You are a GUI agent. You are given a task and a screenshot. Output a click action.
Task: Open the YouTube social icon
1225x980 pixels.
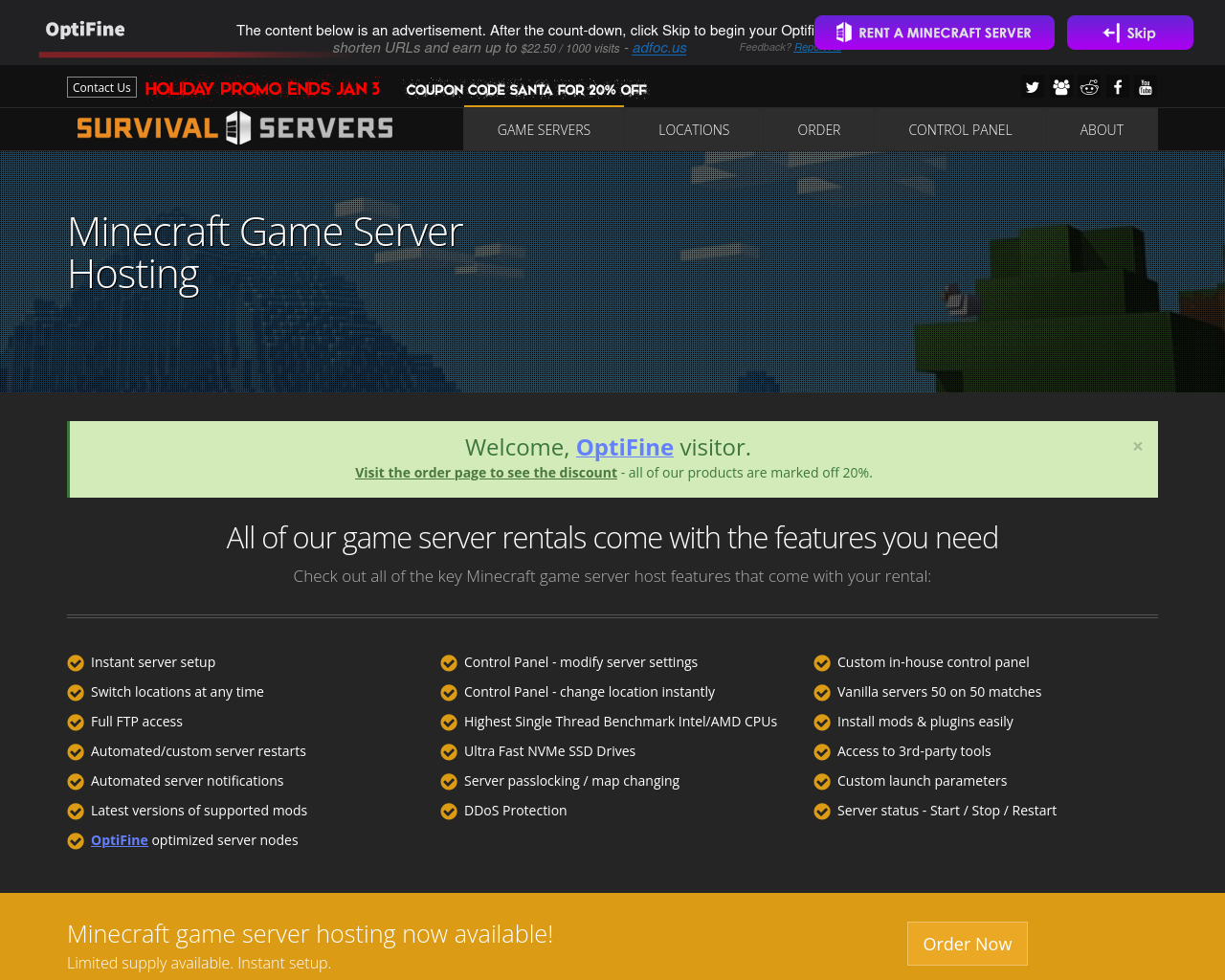click(x=1146, y=87)
